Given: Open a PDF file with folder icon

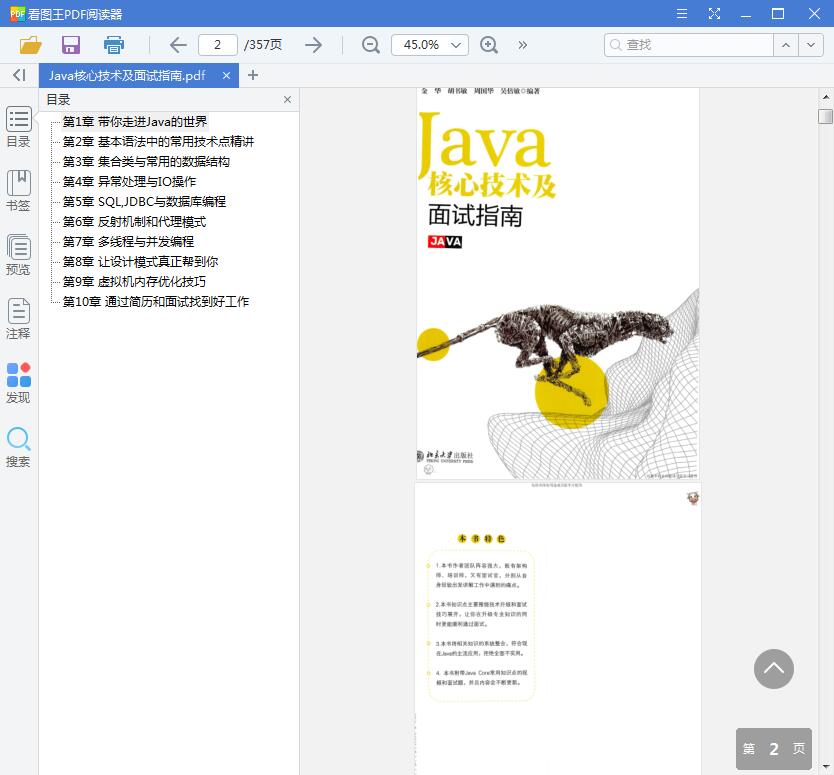Looking at the screenshot, I should pos(30,45).
